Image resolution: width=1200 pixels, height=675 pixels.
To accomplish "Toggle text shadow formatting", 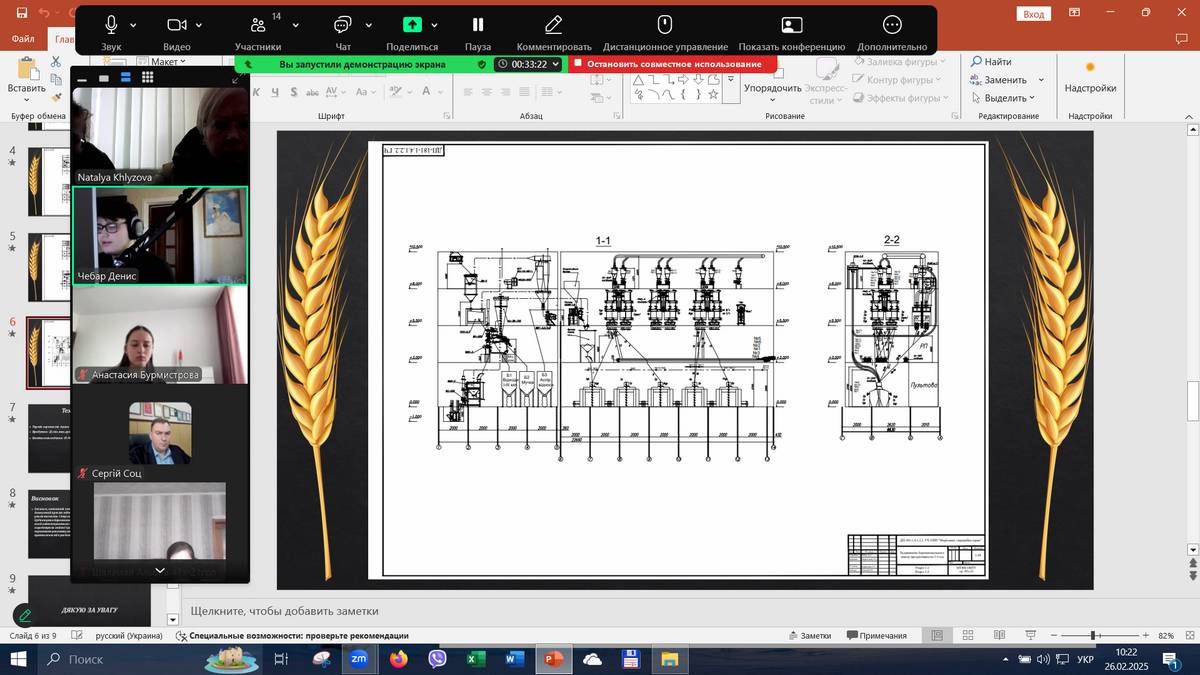I will click(293, 92).
